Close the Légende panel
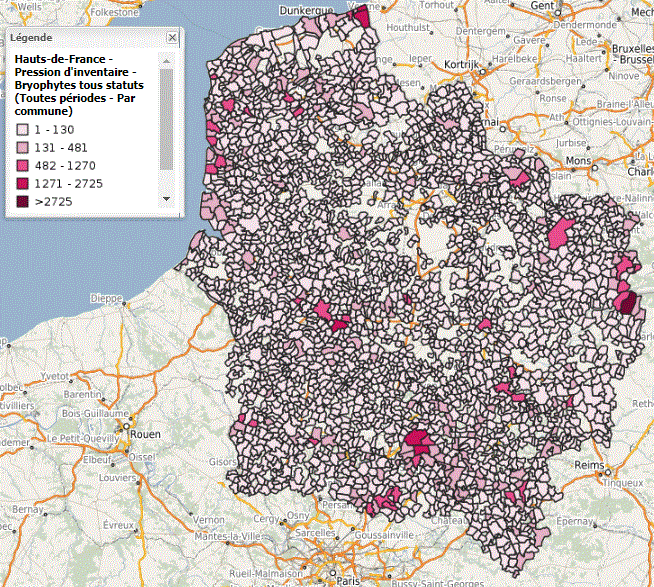 [x=172, y=37]
